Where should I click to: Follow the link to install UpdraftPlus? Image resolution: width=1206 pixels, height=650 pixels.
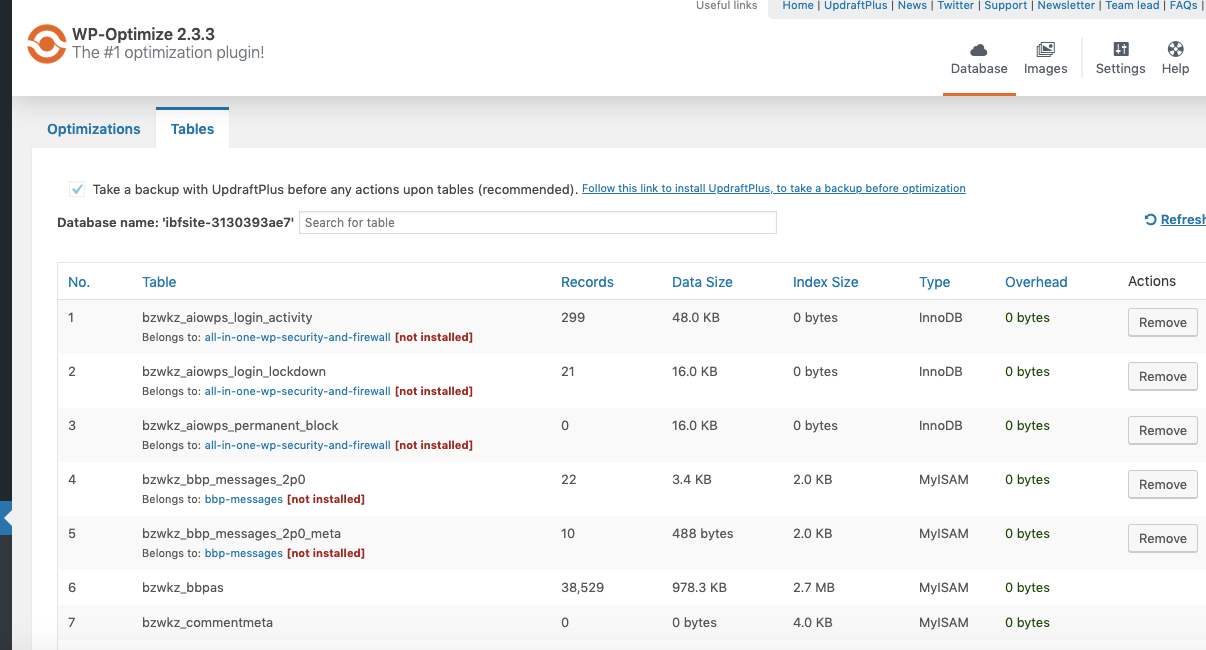[773, 188]
